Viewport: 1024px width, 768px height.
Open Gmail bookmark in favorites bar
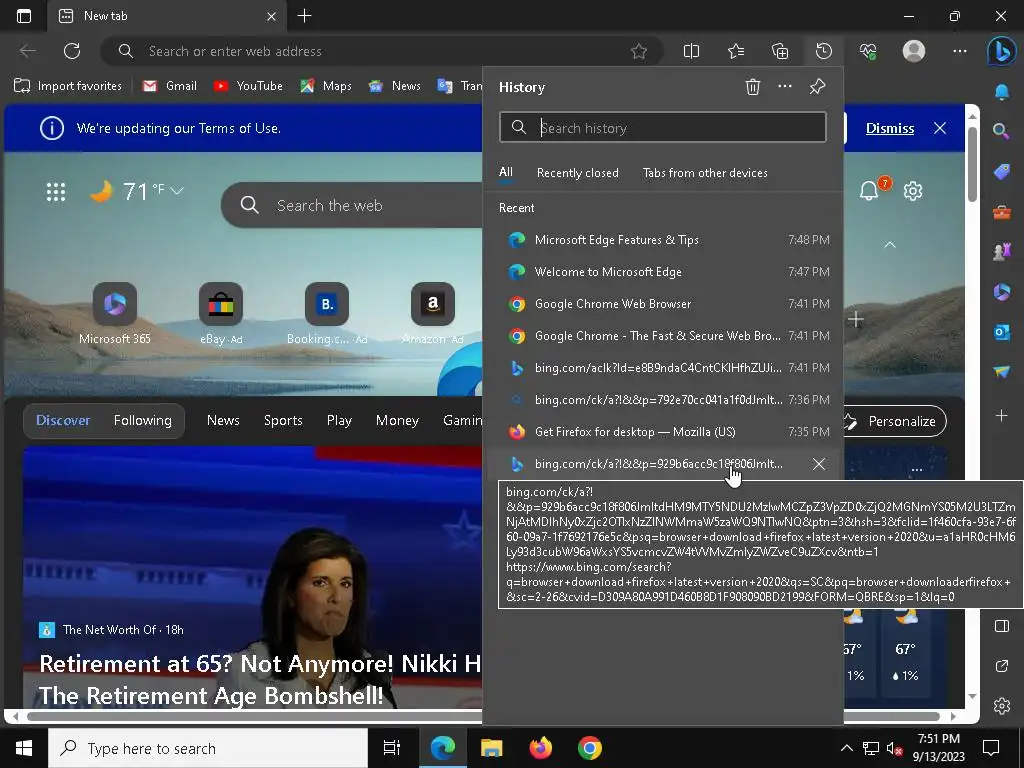[x=169, y=86]
